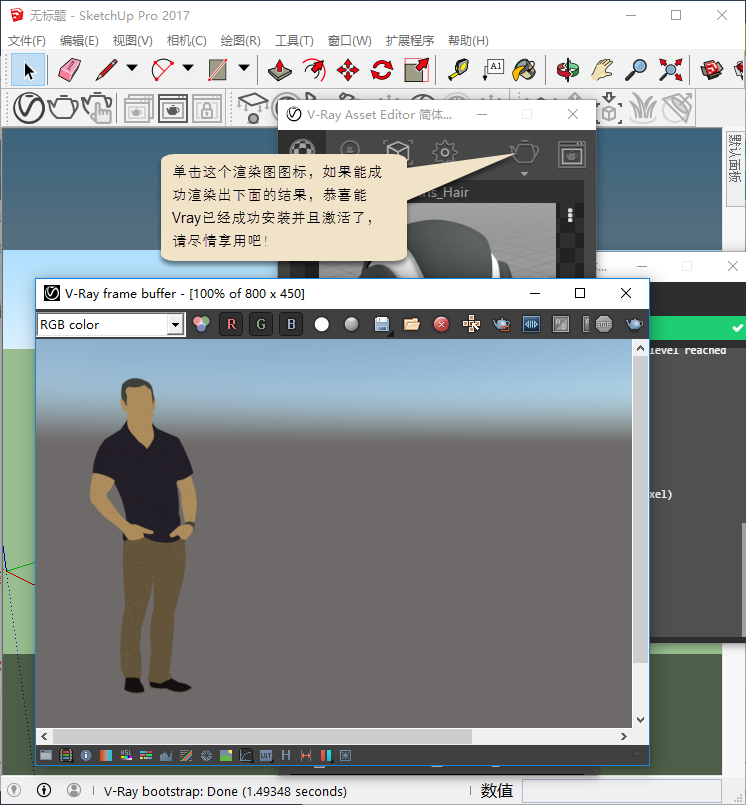Select the Arc tool
The width and height of the screenshot is (746, 805).
[163, 70]
